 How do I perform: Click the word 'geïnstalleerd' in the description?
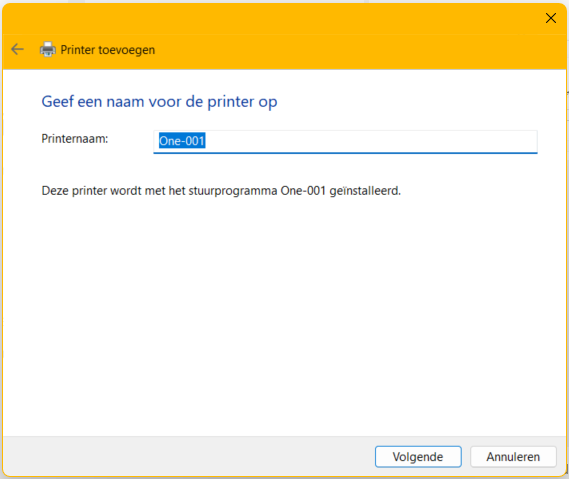[x=364, y=191]
